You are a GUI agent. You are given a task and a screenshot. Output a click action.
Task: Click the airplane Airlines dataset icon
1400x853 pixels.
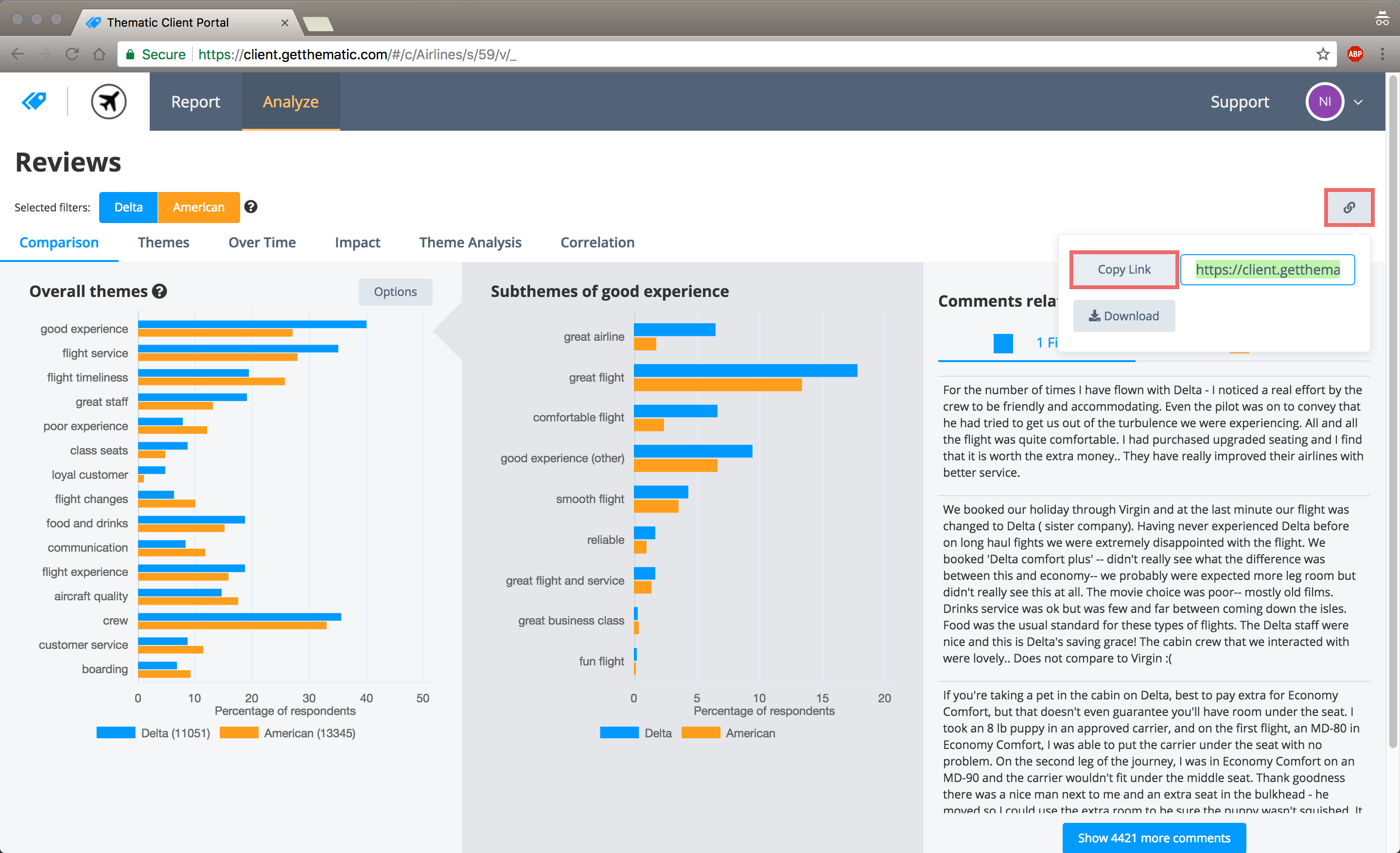pyautogui.click(x=108, y=102)
